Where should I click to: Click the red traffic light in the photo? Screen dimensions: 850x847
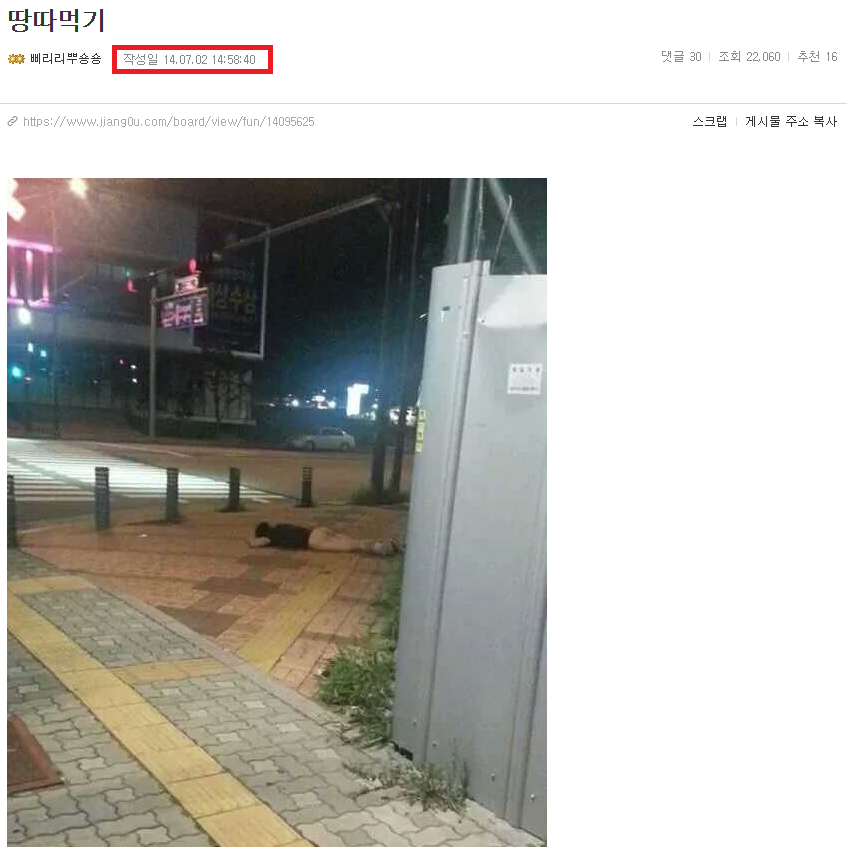pyautogui.click(x=192, y=266)
